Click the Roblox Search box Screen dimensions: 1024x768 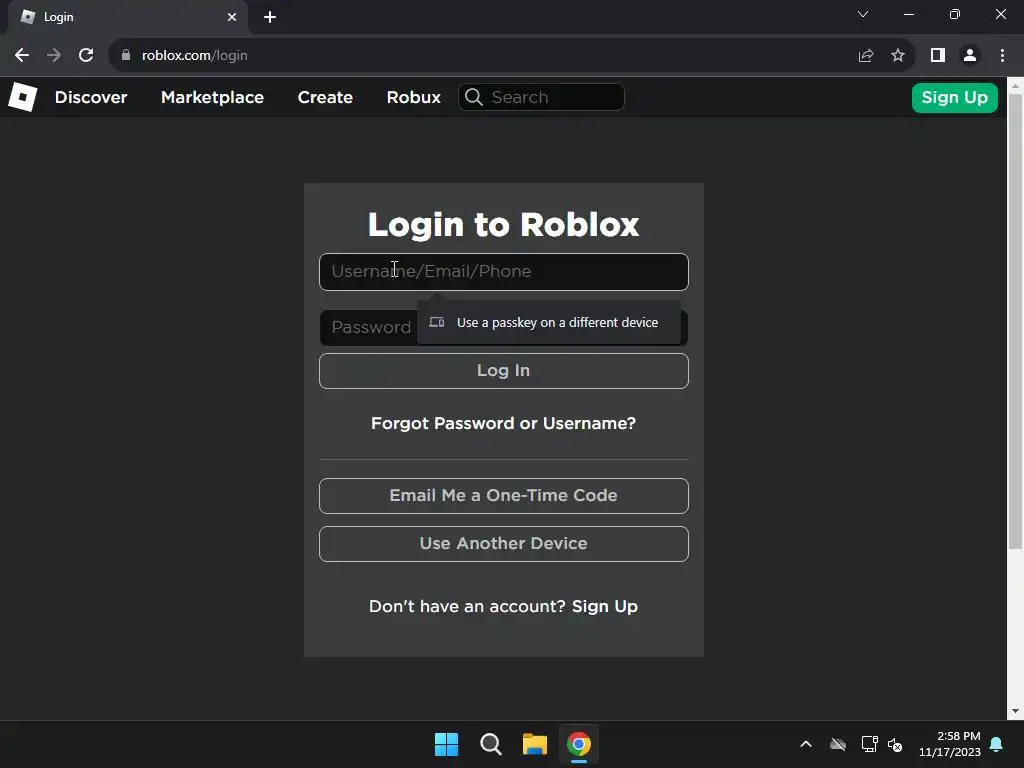tap(541, 97)
